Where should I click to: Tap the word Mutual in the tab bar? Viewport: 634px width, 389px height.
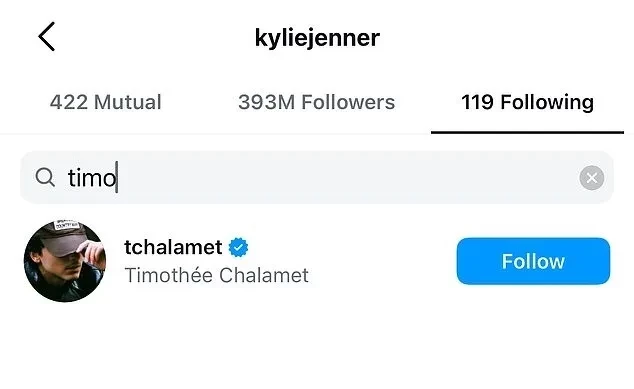point(128,102)
